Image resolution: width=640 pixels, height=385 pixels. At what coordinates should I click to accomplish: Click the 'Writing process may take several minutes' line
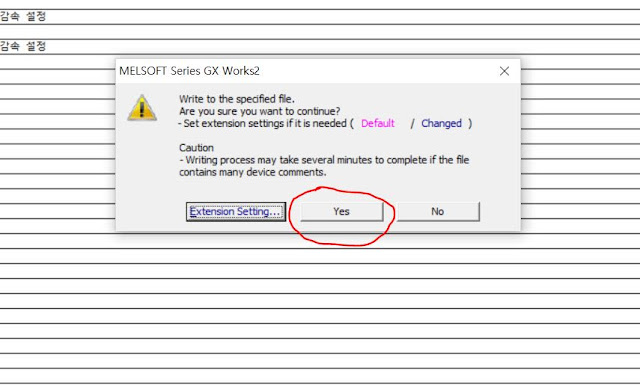(x=324, y=160)
